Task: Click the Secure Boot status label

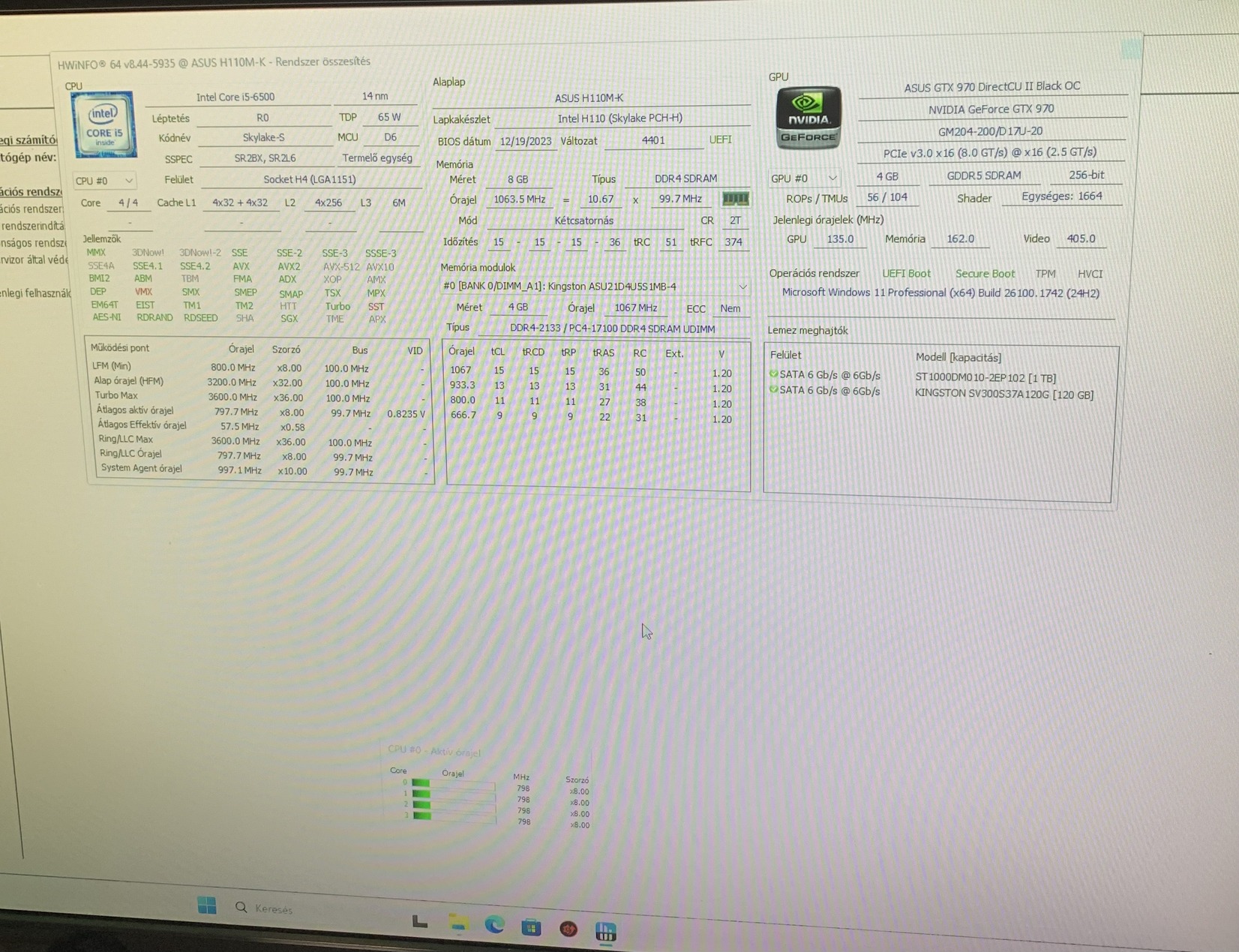Action: coord(985,274)
